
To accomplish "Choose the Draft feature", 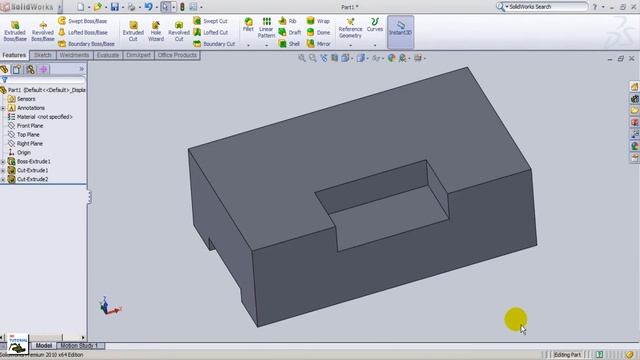I will (290, 32).
